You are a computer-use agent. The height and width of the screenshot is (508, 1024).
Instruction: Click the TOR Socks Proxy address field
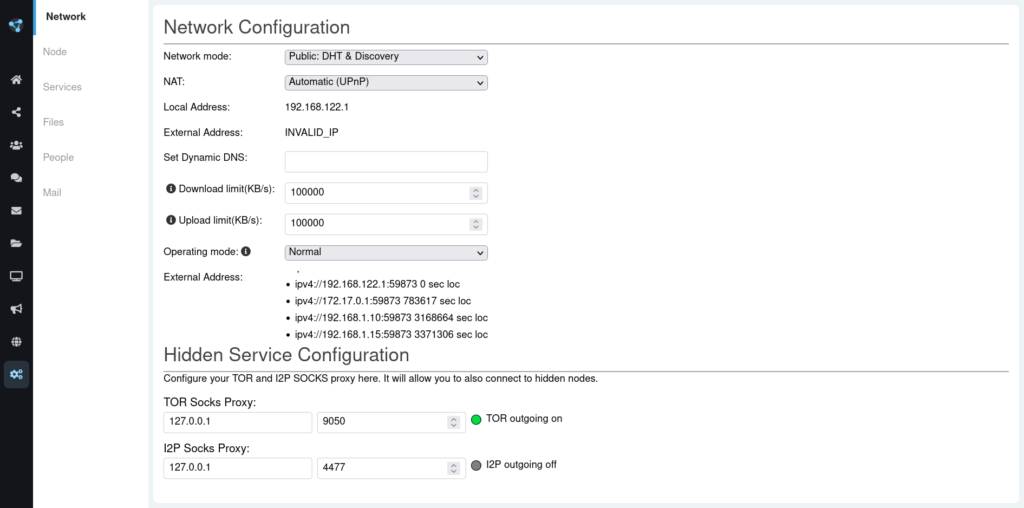(x=238, y=422)
